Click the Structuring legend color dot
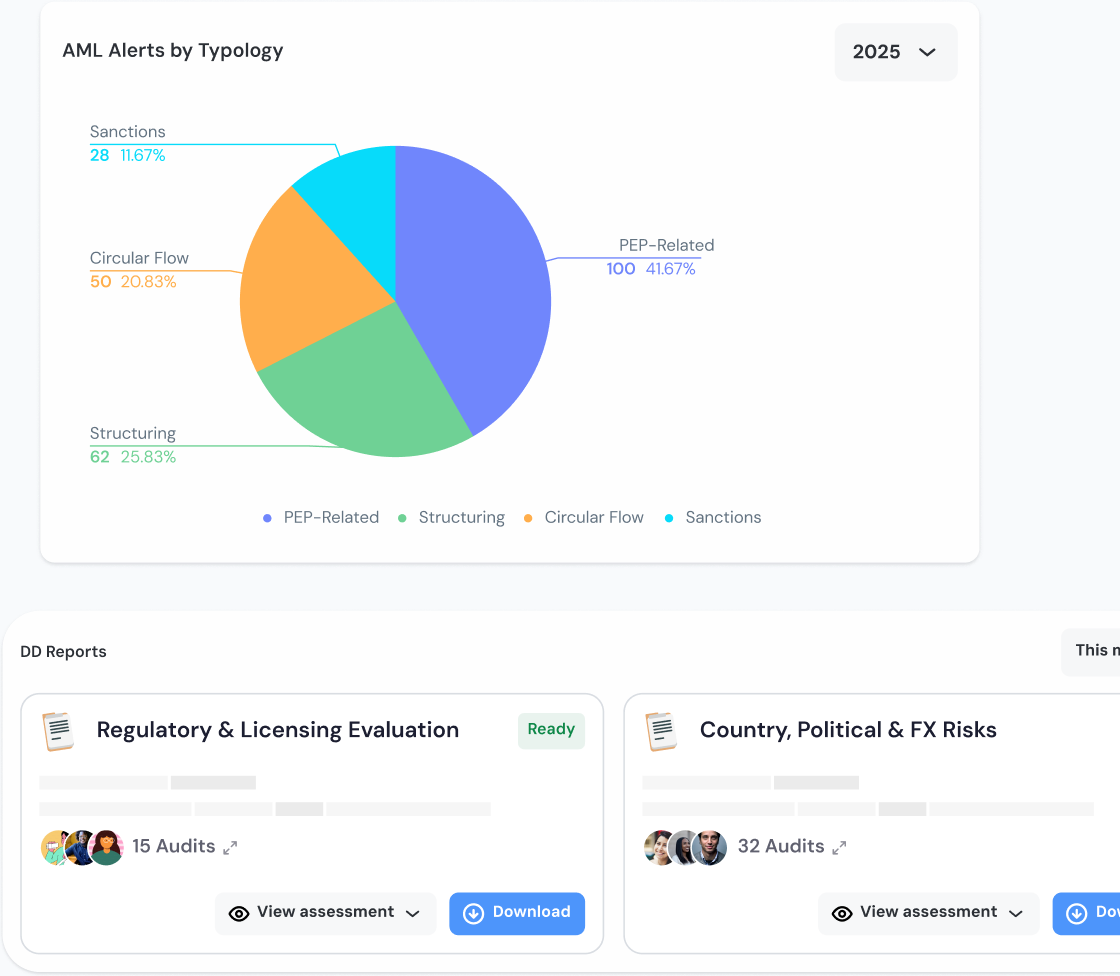This screenshot has height=976, width=1120. (x=402, y=518)
